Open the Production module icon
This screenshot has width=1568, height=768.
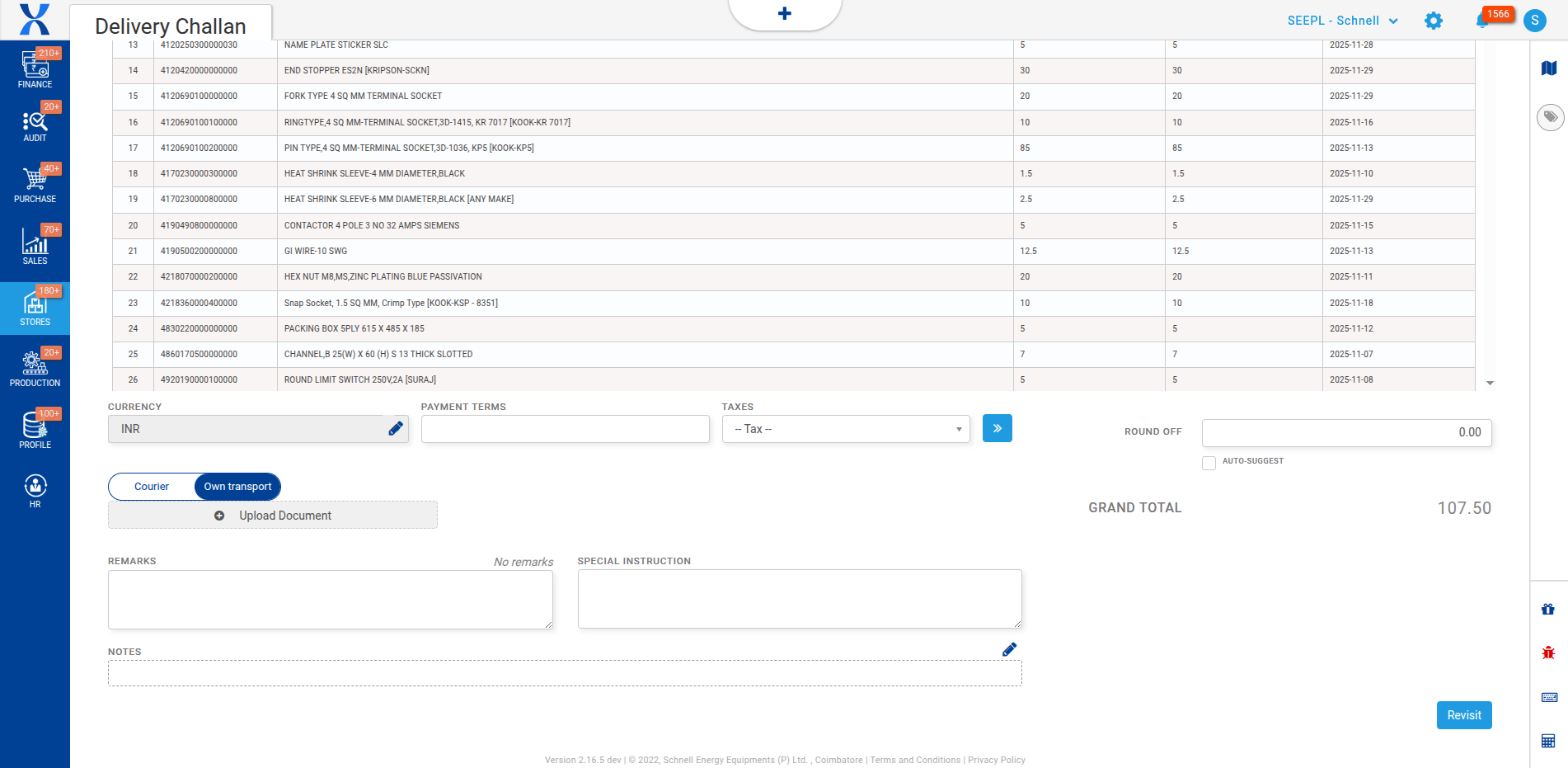(35, 368)
